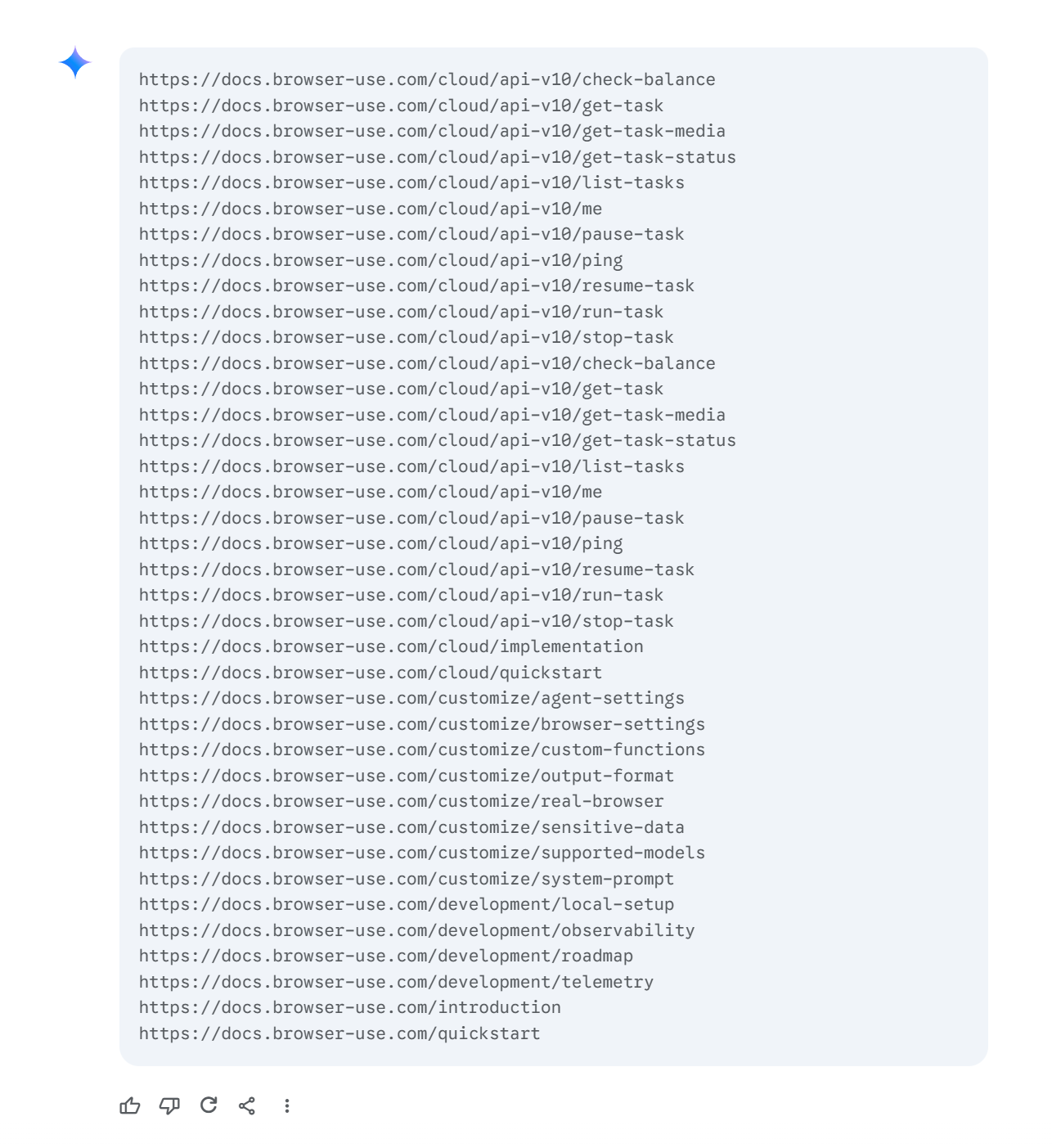Click the customize/real-browser link
The height and width of the screenshot is (1148, 1052).
tap(402, 802)
